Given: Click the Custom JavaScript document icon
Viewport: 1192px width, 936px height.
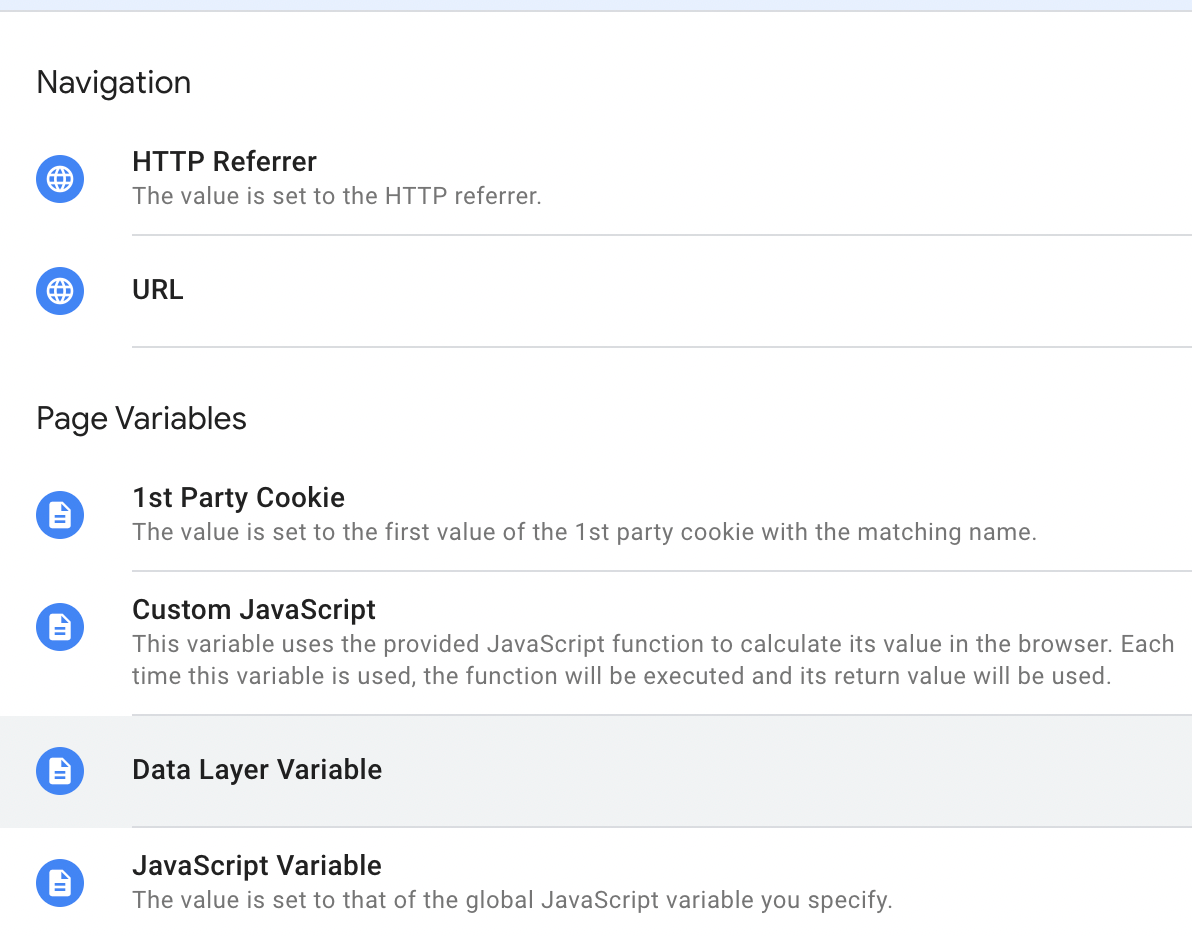Looking at the screenshot, I should [x=60, y=627].
